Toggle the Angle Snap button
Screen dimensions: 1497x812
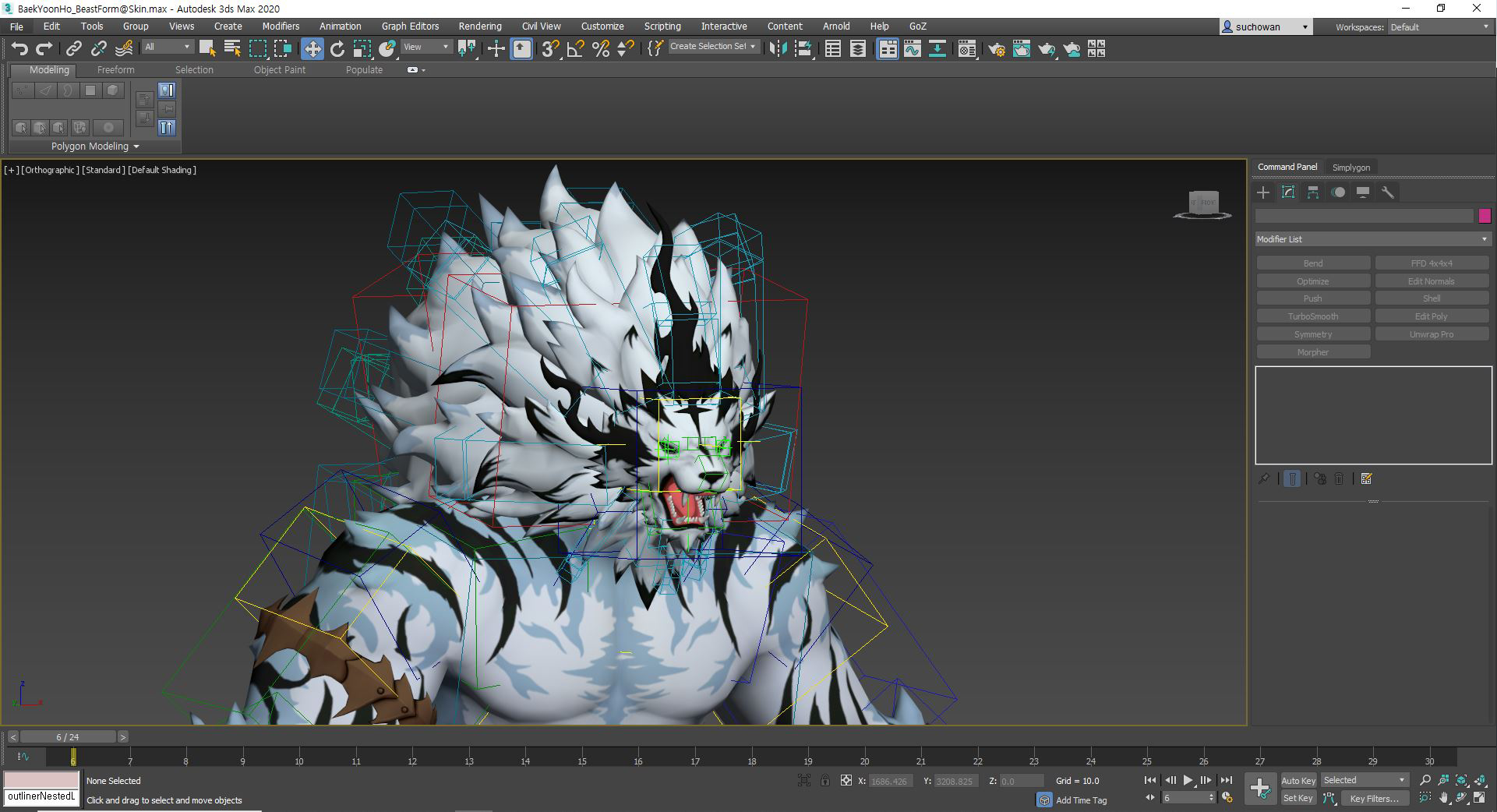(x=575, y=49)
